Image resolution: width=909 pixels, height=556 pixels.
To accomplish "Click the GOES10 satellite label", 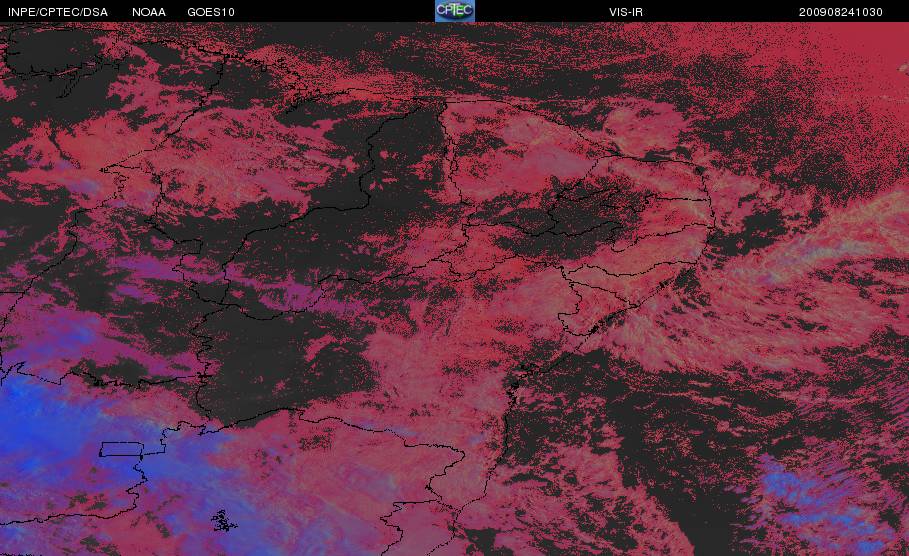I will point(210,12).
